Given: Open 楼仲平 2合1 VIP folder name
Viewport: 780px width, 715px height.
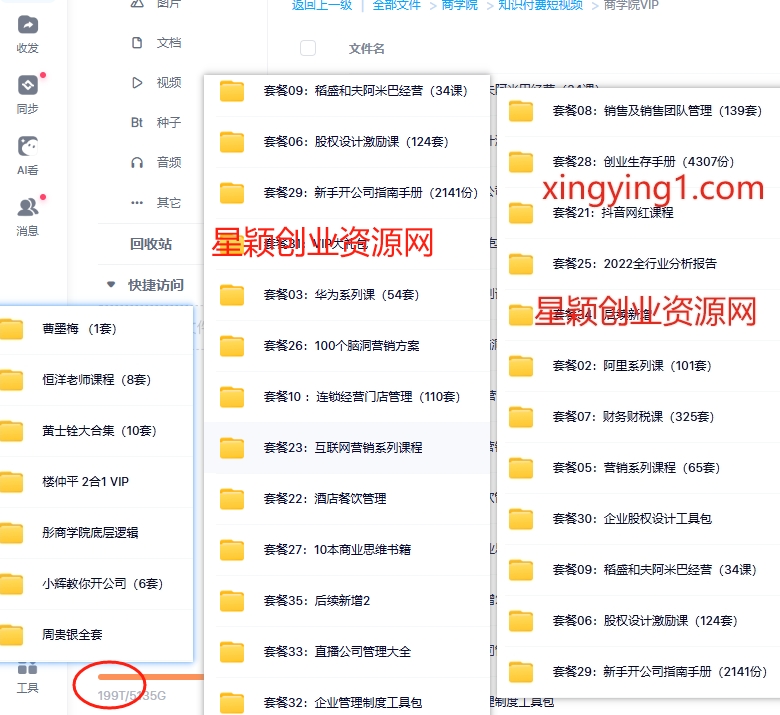Looking at the screenshot, I should 86,482.
